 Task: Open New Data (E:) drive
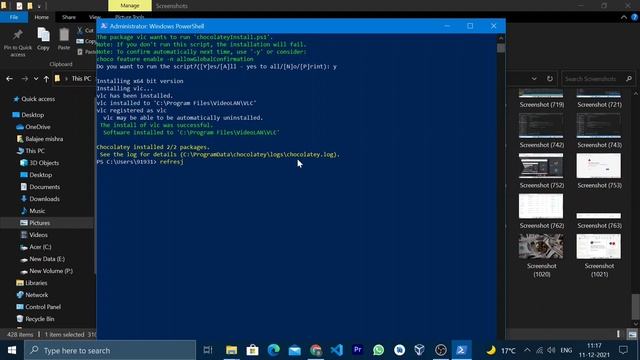pos(47,259)
